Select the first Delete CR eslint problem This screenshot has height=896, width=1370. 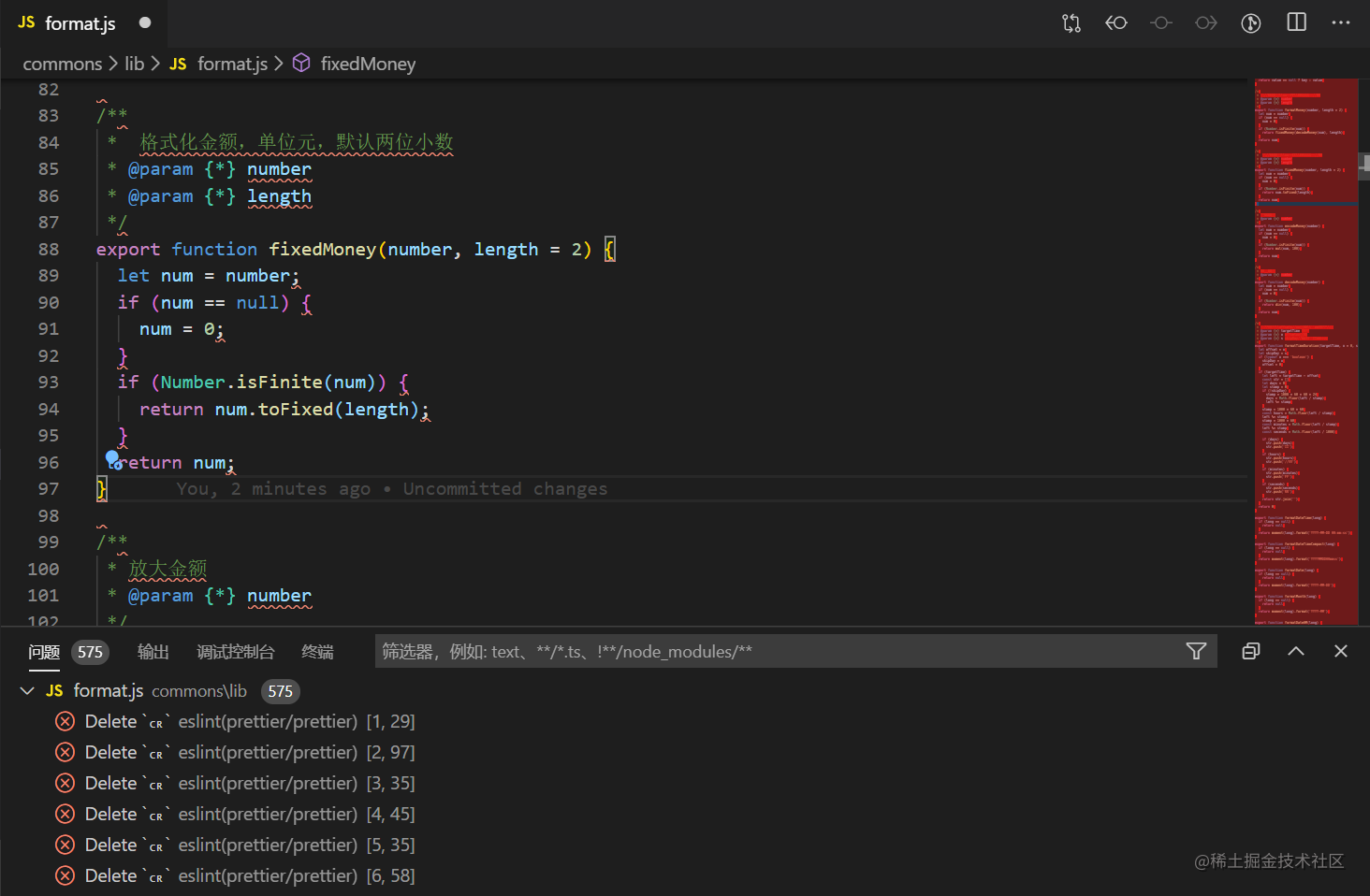pyautogui.click(x=234, y=721)
